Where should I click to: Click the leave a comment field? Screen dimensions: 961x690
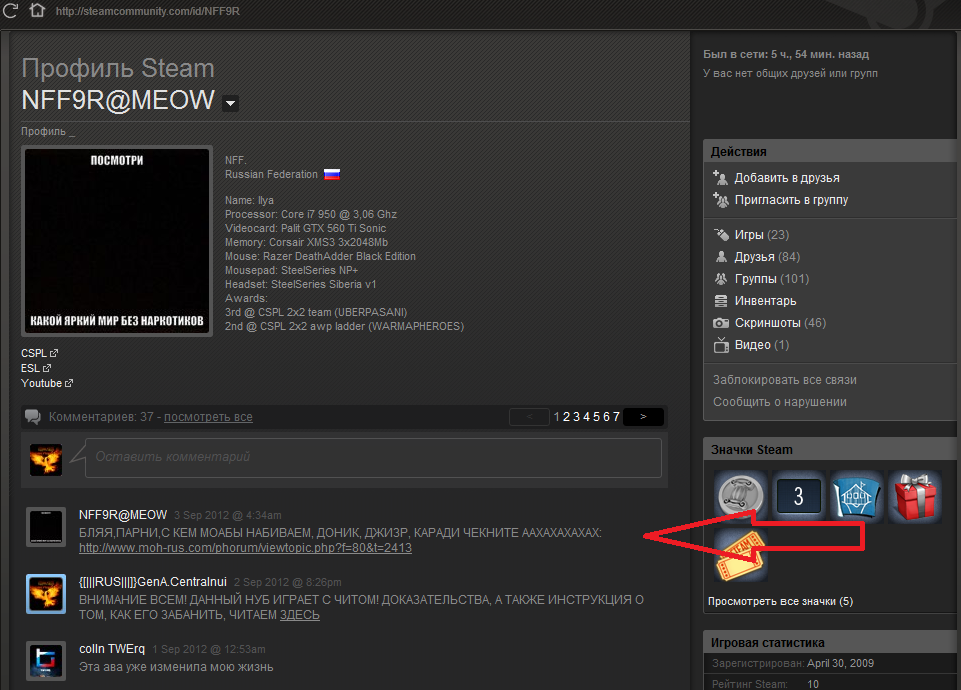point(374,457)
